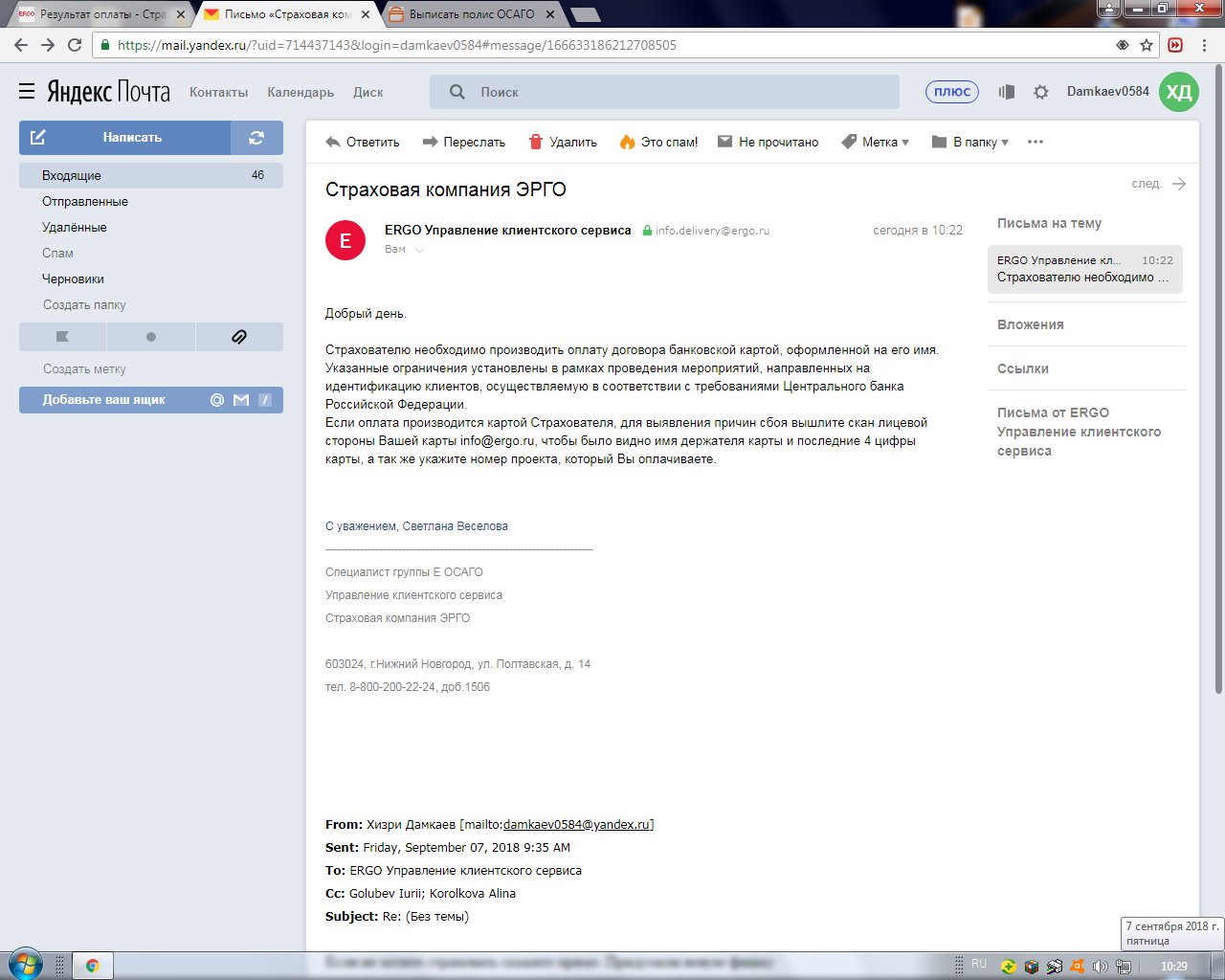Open the Damkaev0584 account name
This screenshot has height=980, width=1225.
[x=1108, y=92]
